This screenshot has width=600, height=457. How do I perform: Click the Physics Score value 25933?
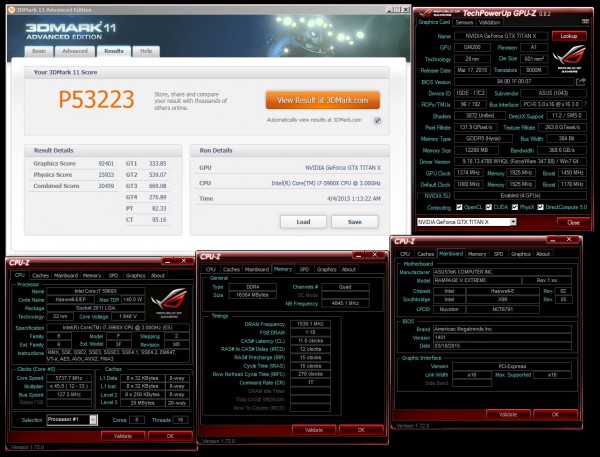106,175
